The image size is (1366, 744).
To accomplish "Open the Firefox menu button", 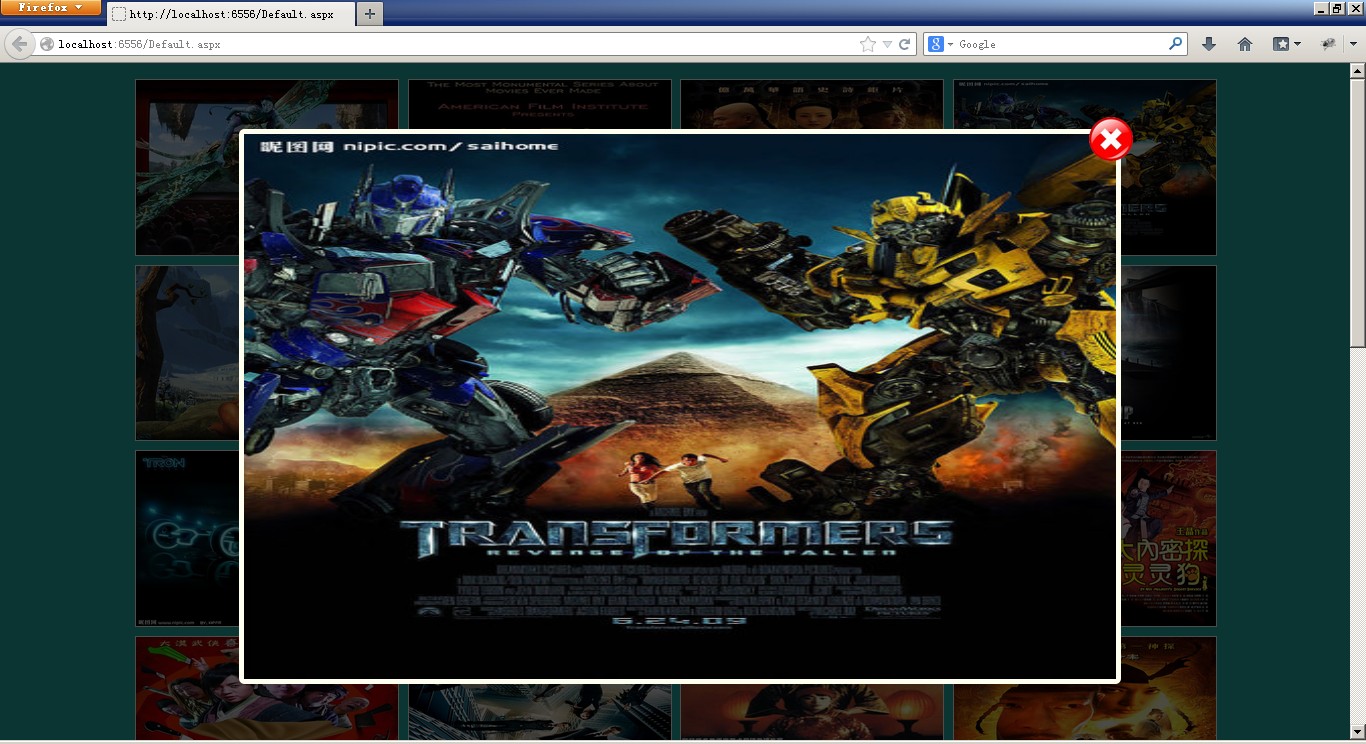I will pos(51,7).
